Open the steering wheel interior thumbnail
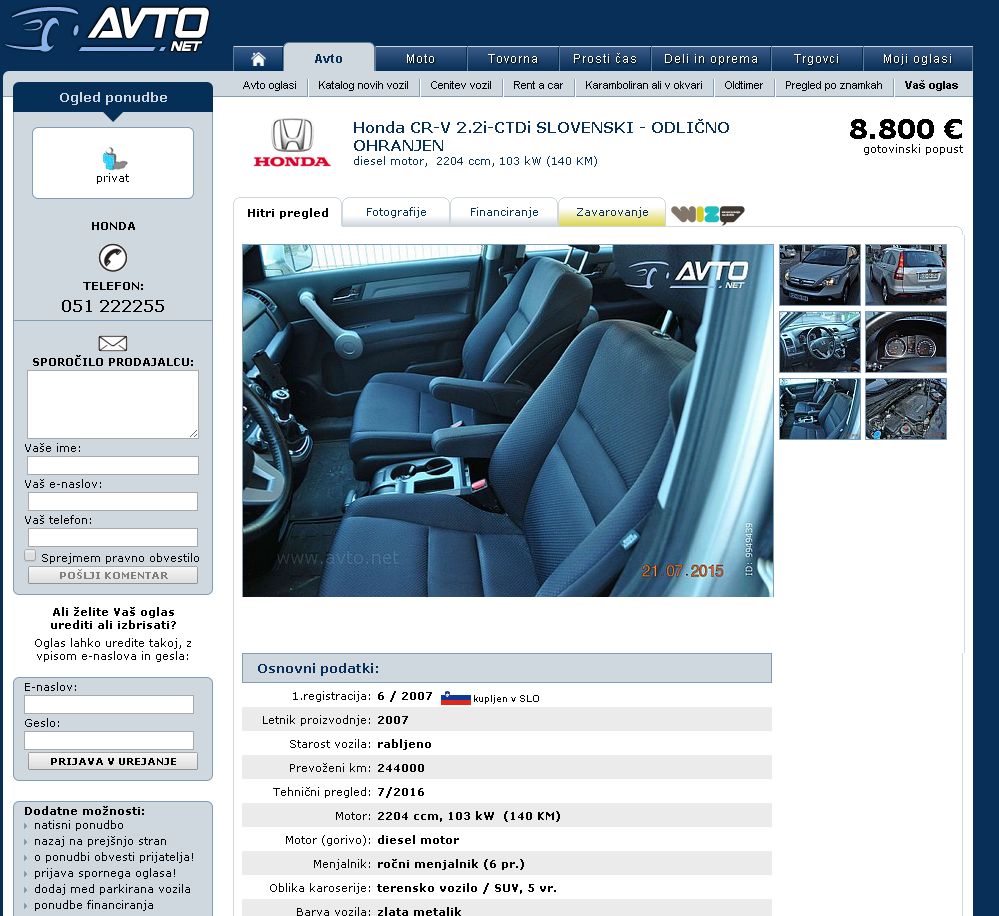 point(820,342)
